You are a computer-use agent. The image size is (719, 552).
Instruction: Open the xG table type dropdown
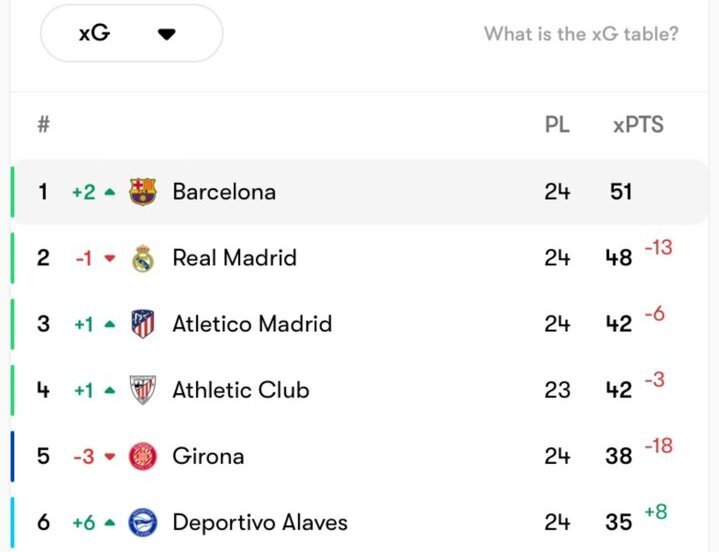point(131,33)
